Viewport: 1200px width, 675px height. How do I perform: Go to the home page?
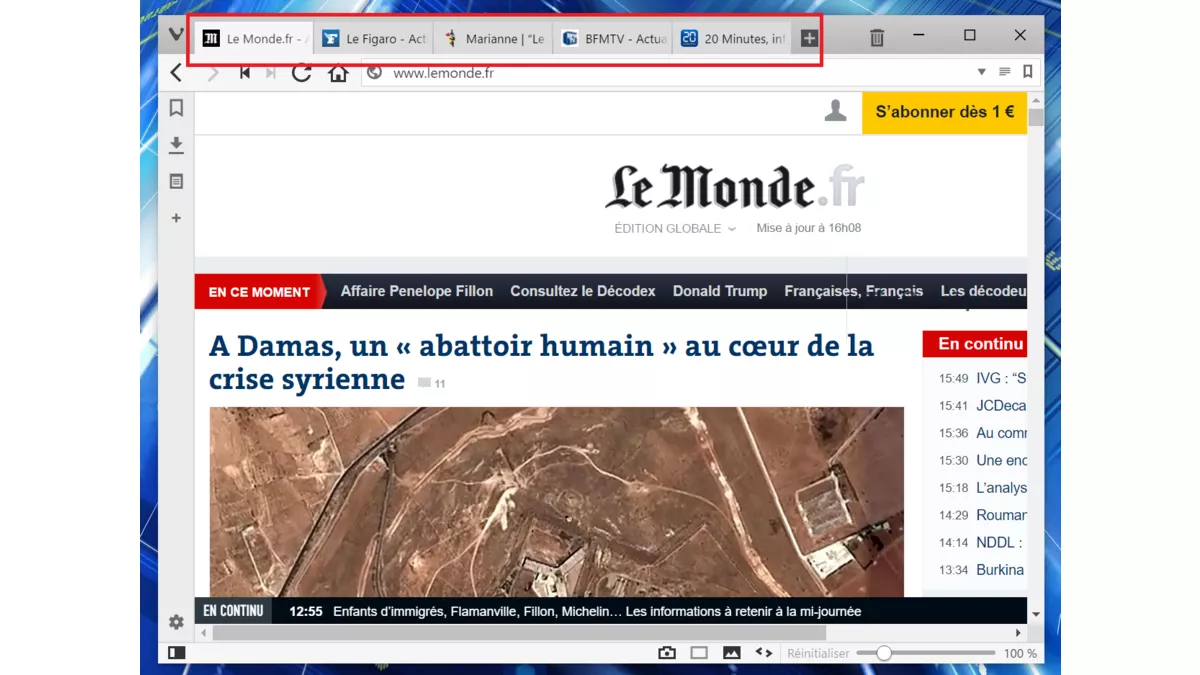338,73
